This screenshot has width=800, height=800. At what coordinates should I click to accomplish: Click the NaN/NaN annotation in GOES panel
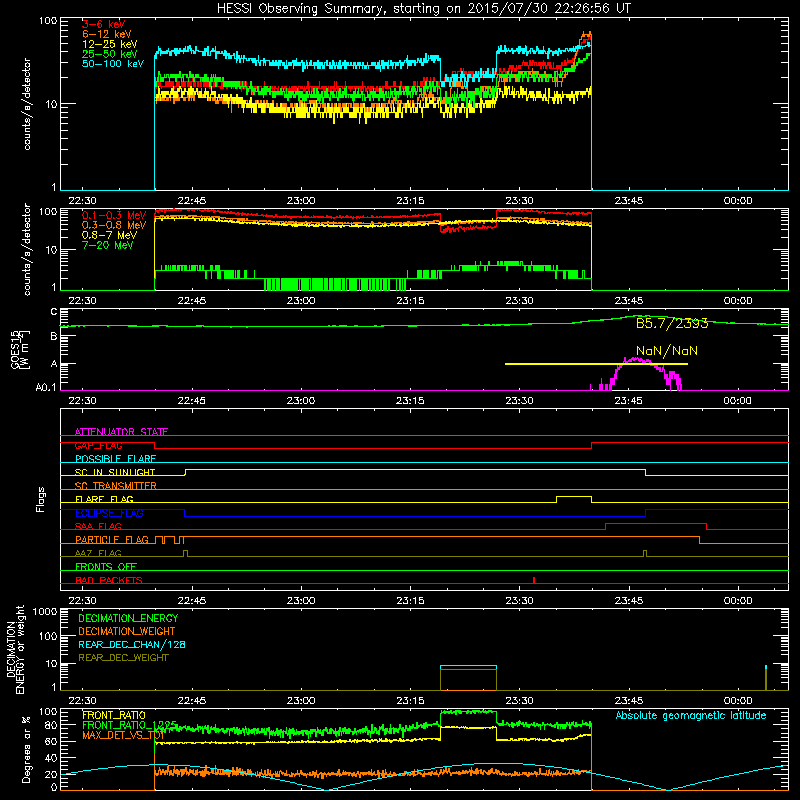(667, 351)
